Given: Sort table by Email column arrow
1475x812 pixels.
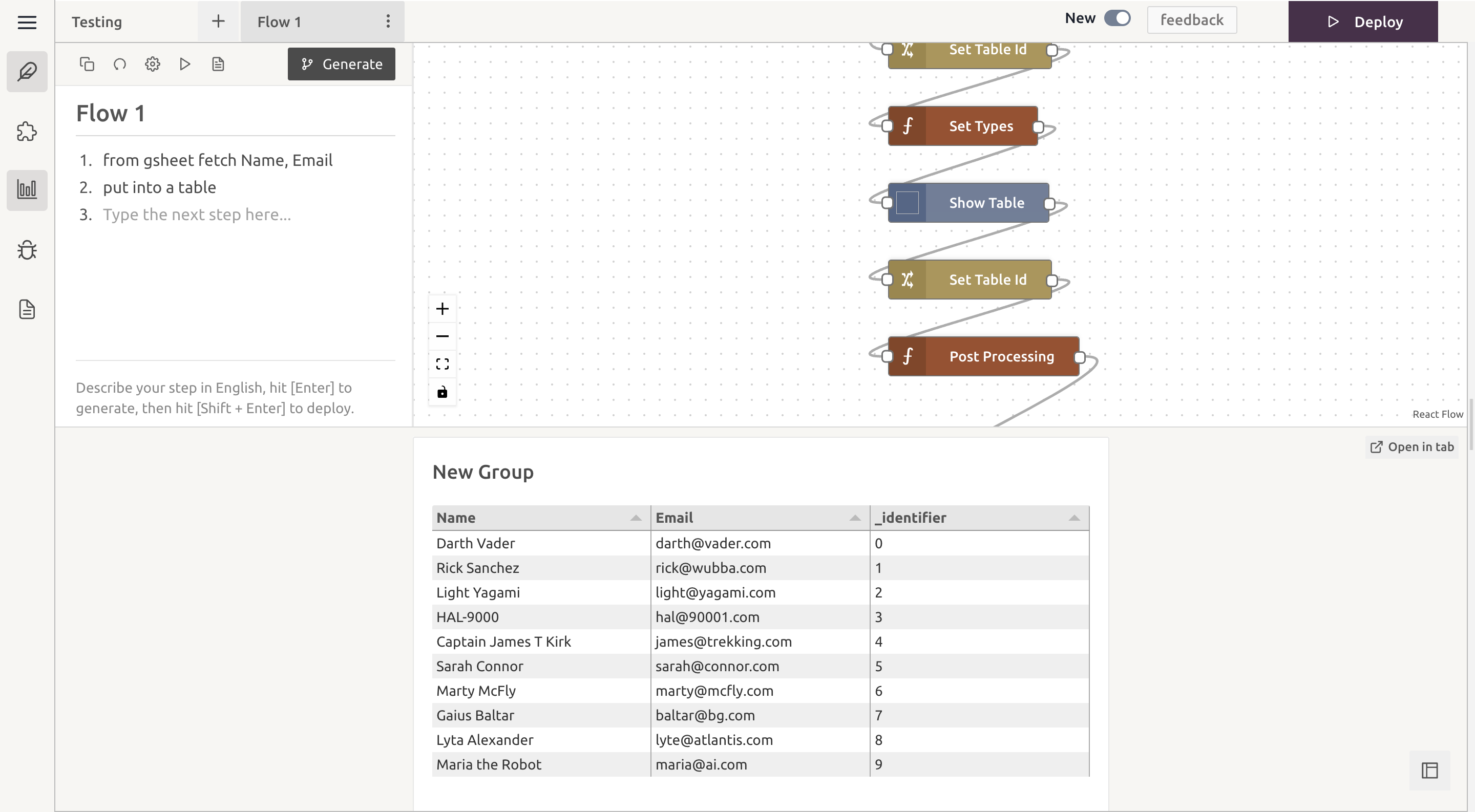Looking at the screenshot, I should (854, 518).
